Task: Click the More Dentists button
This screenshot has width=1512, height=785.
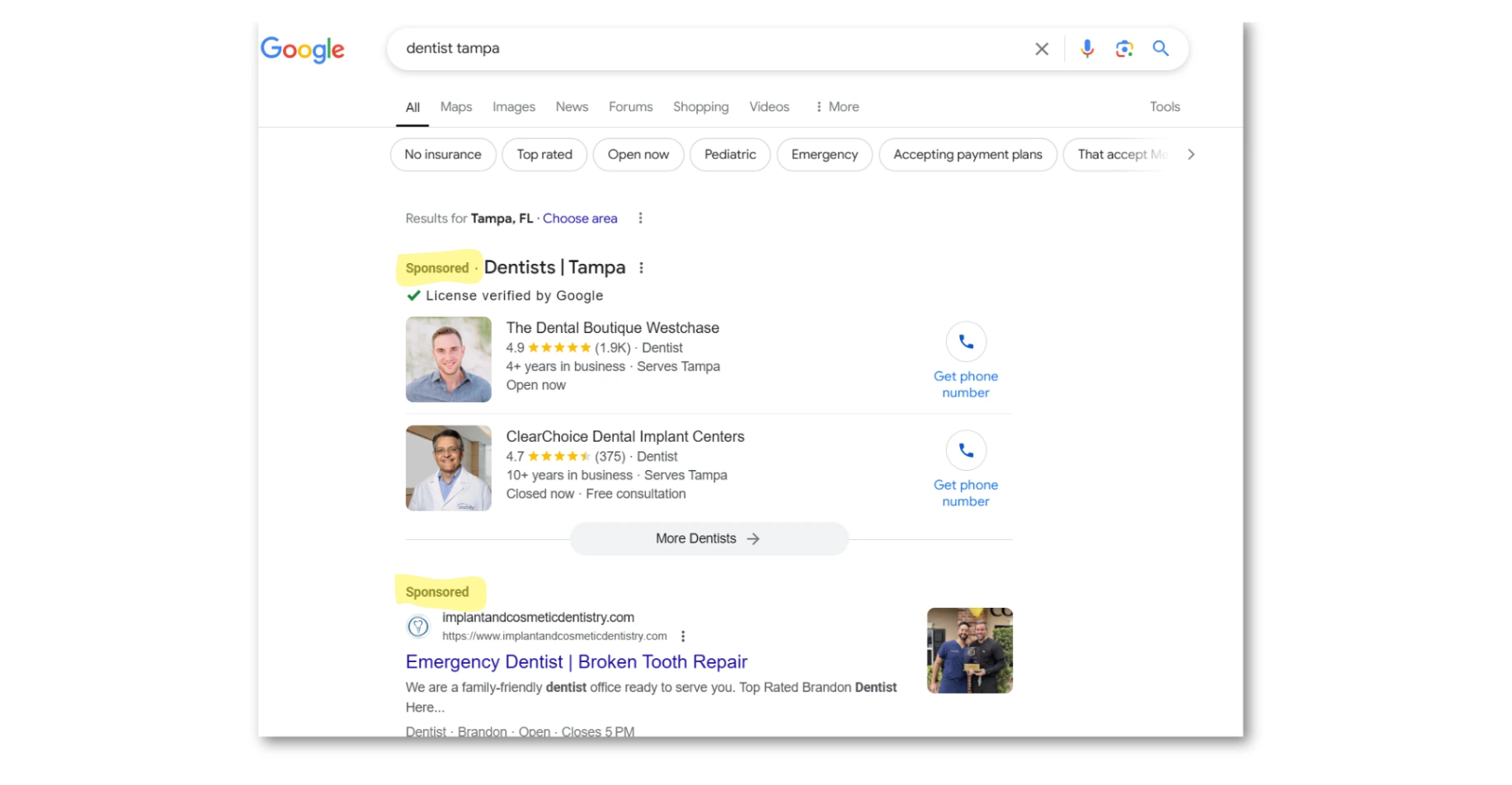Action: (x=709, y=539)
